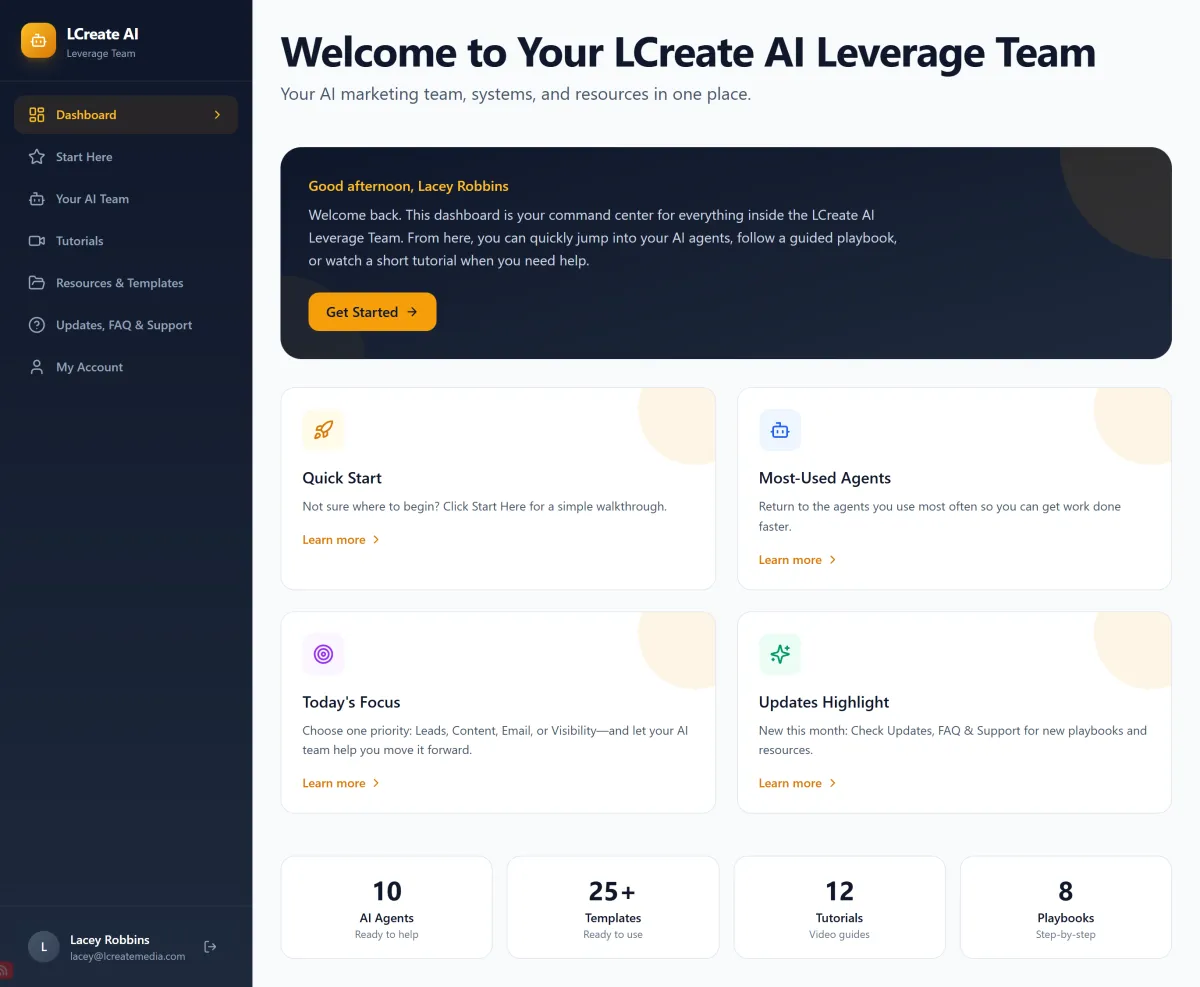Click the Ready to help text under AI Agents
The image size is (1200, 987).
point(386,935)
